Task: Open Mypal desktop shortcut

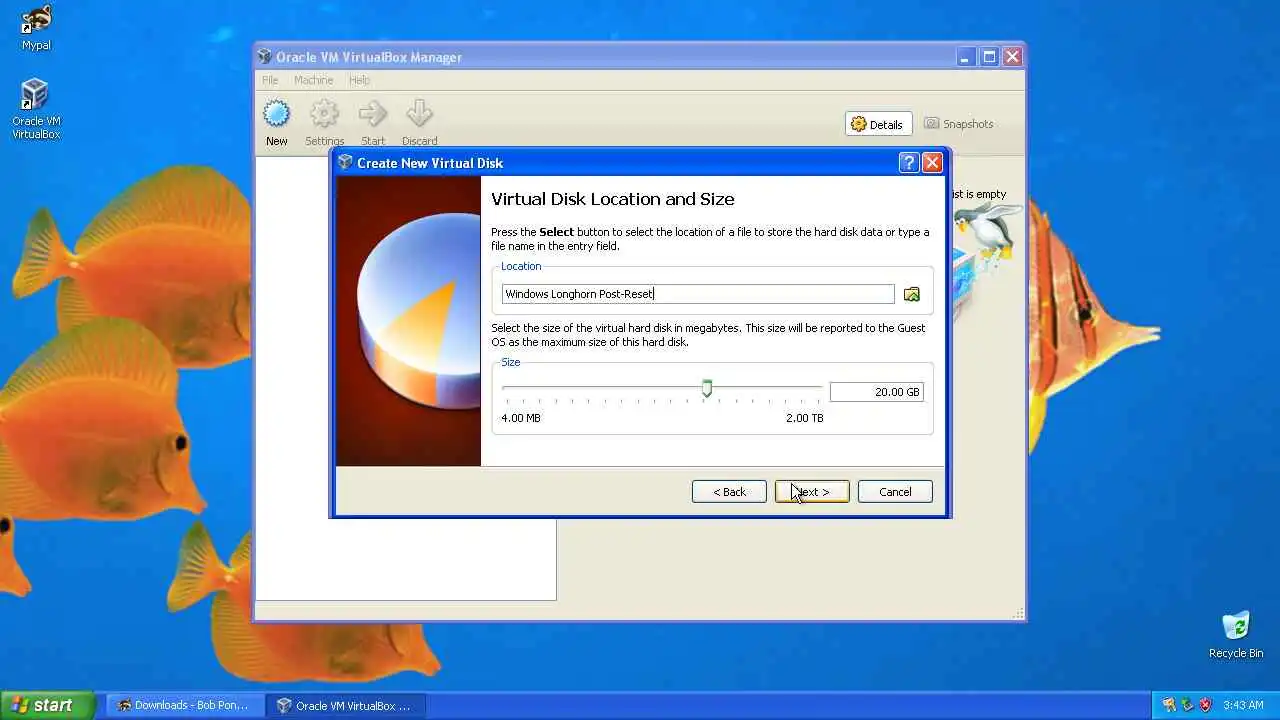Action: [36, 28]
